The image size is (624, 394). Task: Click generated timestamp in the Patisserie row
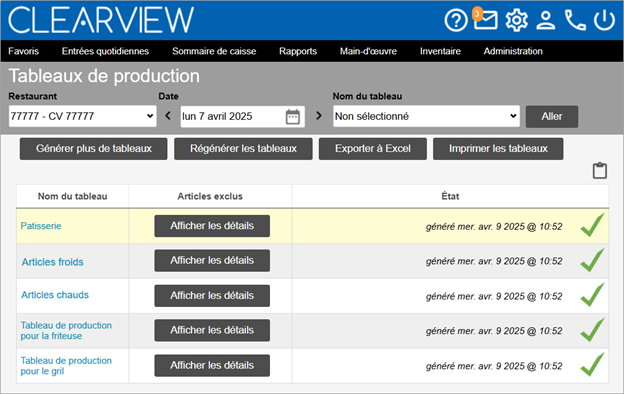494,227
